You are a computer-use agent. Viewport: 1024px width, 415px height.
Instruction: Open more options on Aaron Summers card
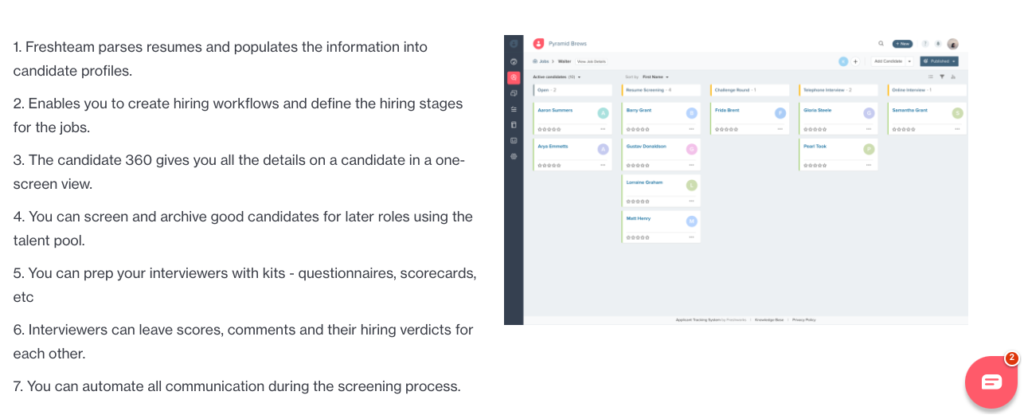[602, 129]
